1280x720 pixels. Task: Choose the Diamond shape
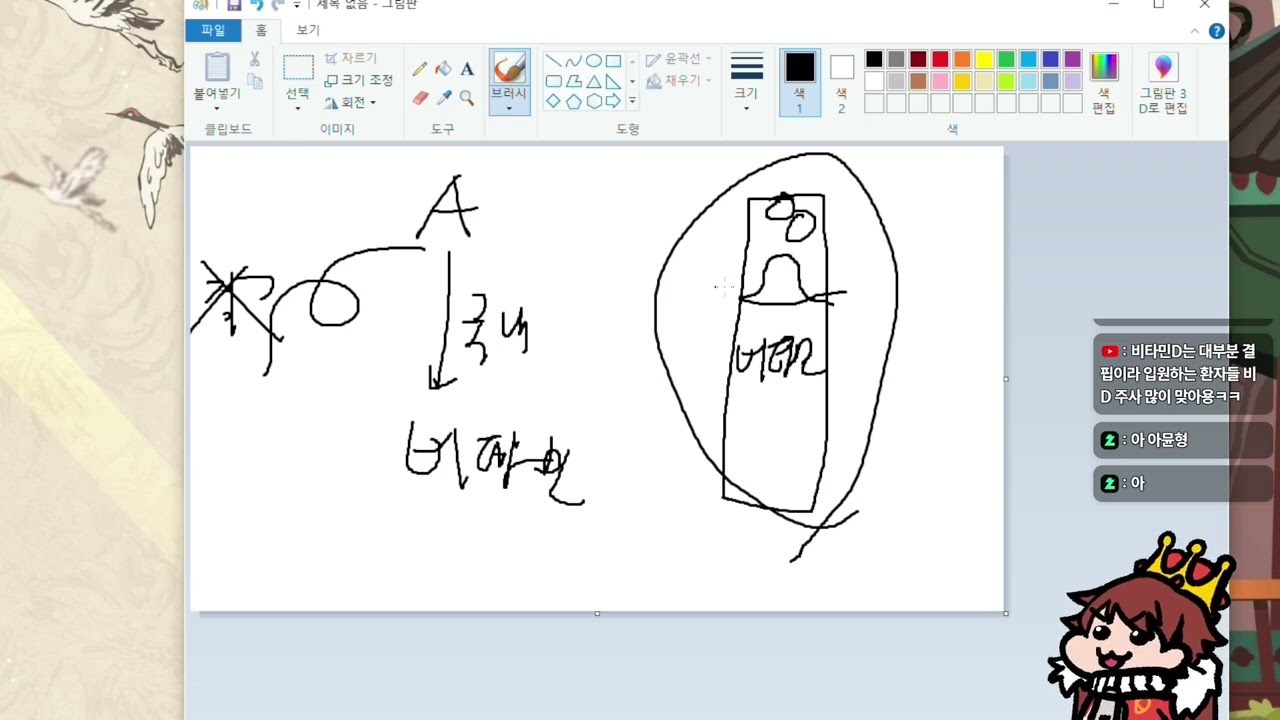pos(553,101)
